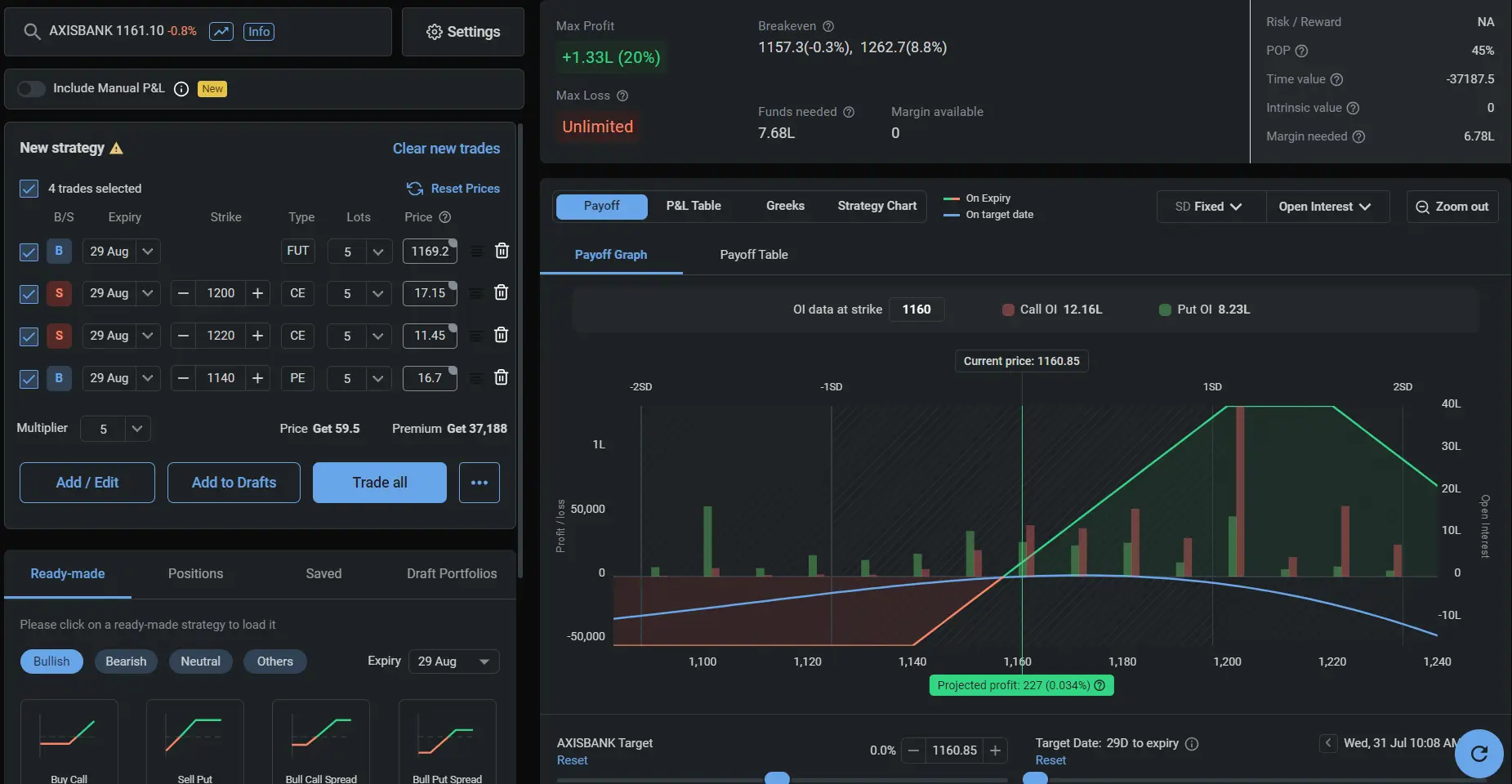Click the help icon next to Breakeven
Screen dimensions: 1512x784
click(x=828, y=26)
